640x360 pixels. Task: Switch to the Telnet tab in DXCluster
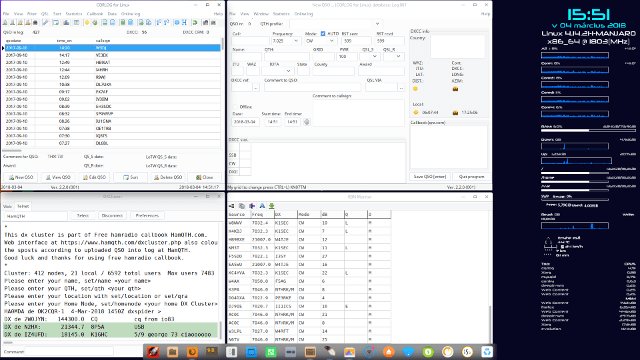tap(23, 207)
